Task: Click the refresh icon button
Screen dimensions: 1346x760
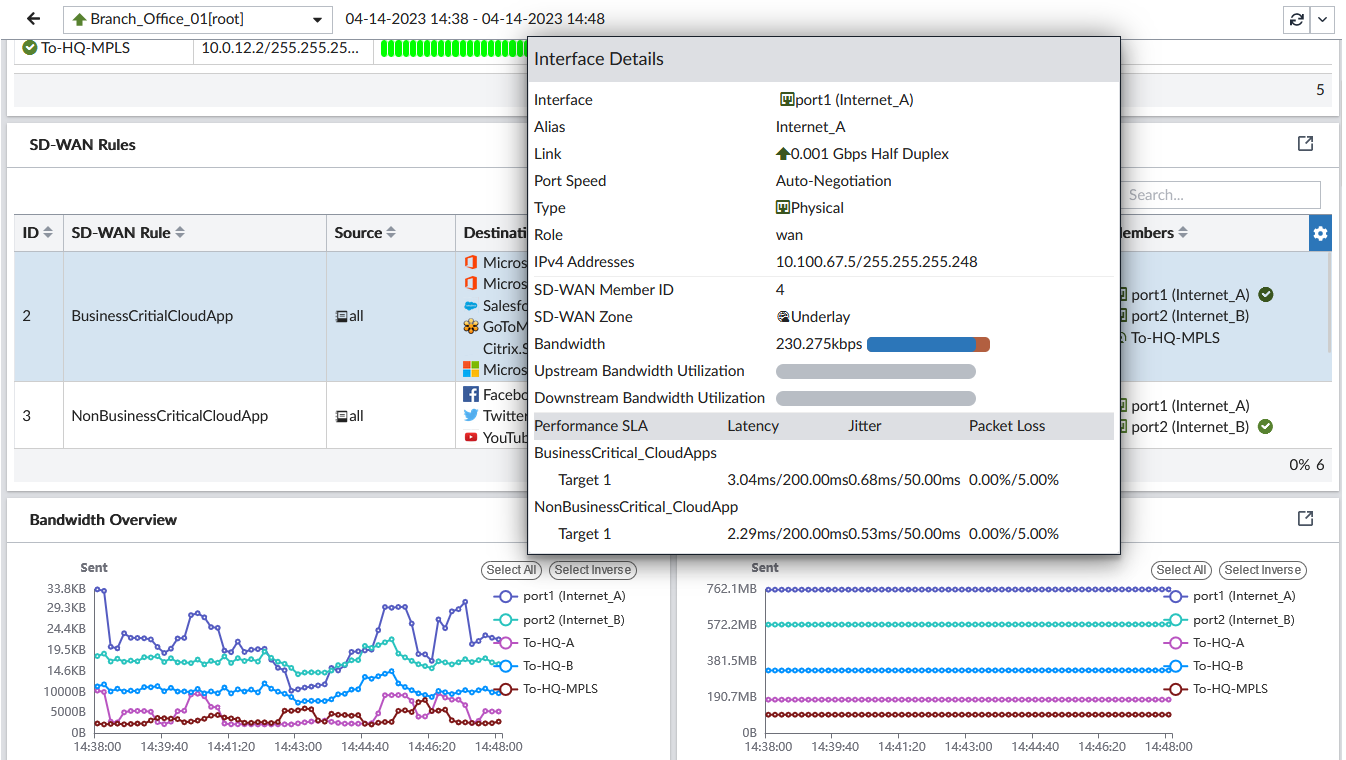Action: [1297, 19]
